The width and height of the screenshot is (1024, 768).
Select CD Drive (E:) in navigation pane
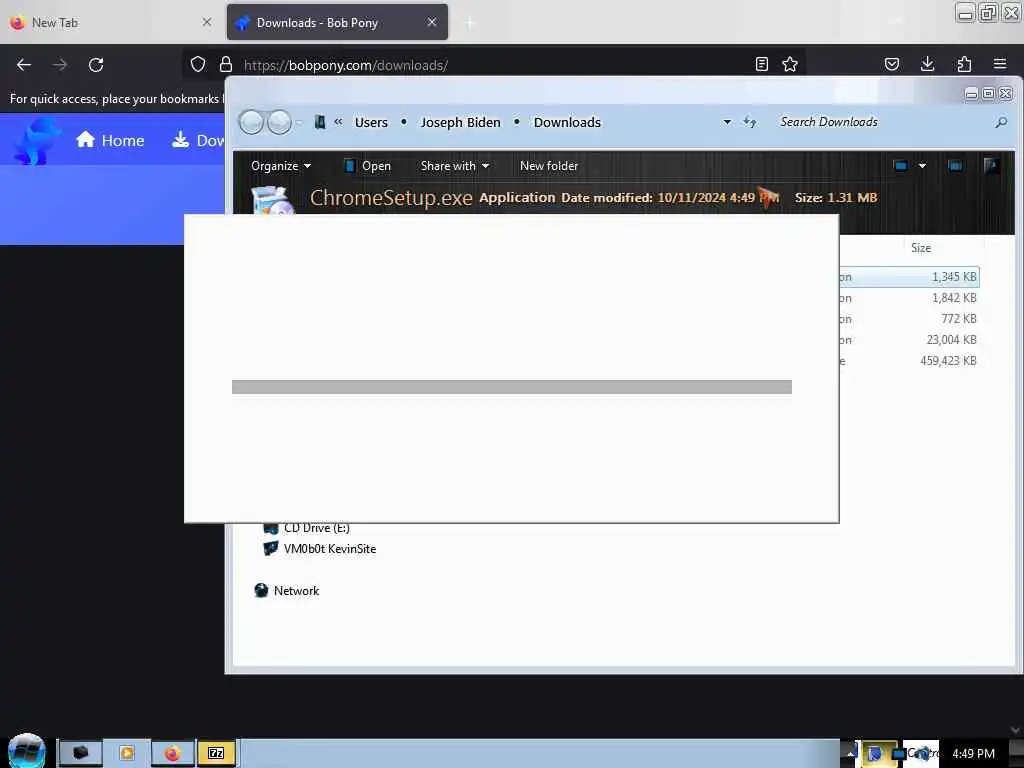307,528
